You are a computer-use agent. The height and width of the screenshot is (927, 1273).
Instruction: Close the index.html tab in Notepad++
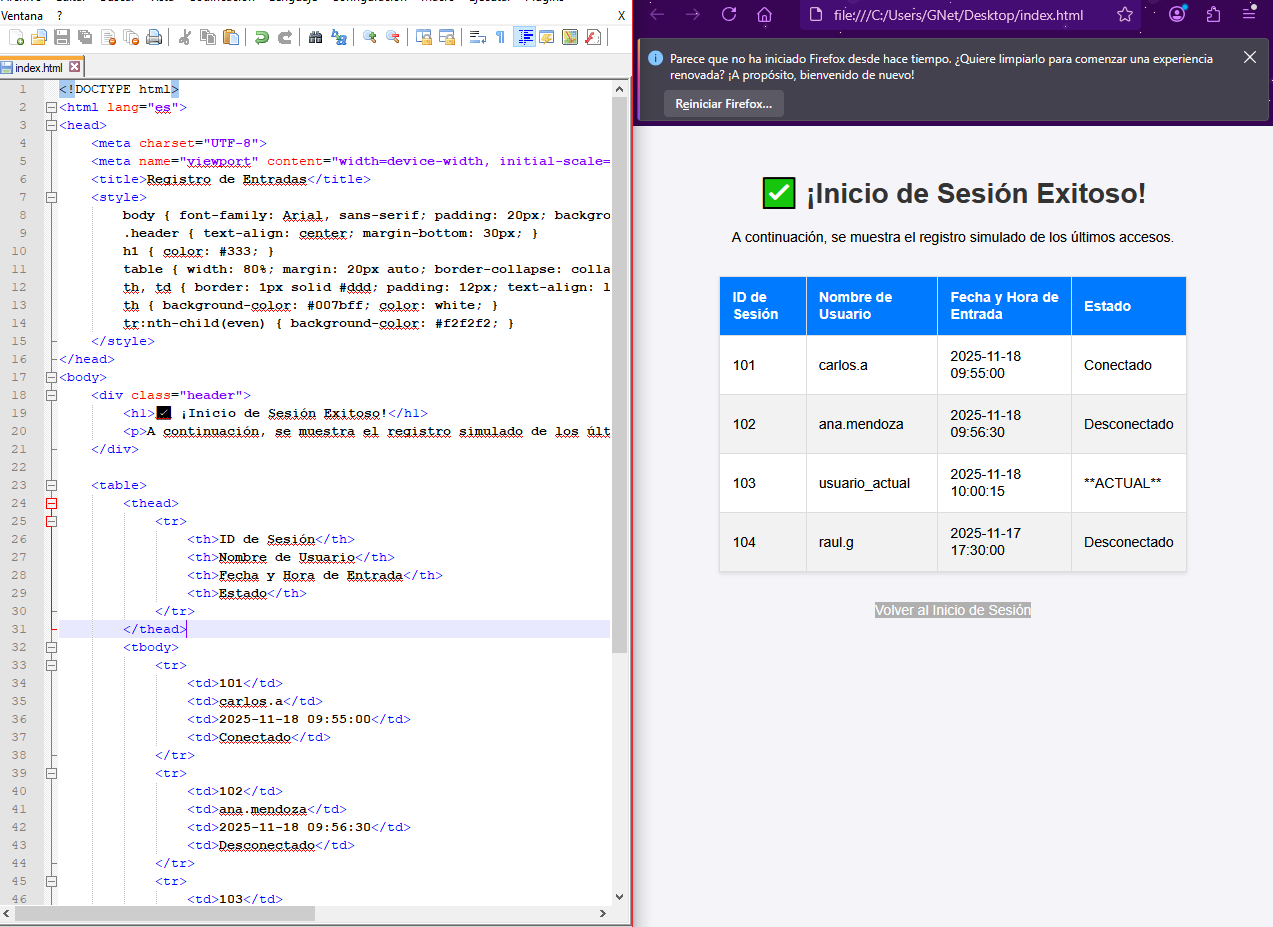click(74, 68)
